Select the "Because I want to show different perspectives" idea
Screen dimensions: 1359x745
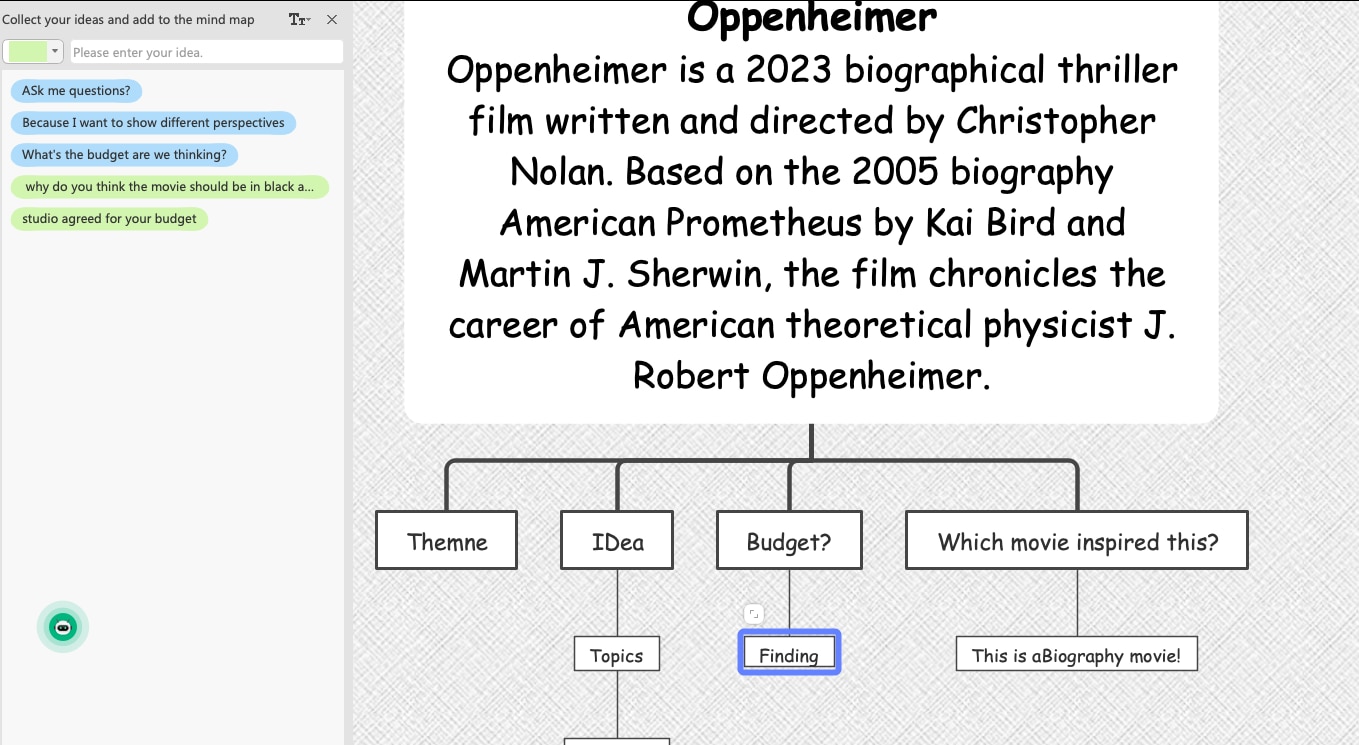[153, 123]
